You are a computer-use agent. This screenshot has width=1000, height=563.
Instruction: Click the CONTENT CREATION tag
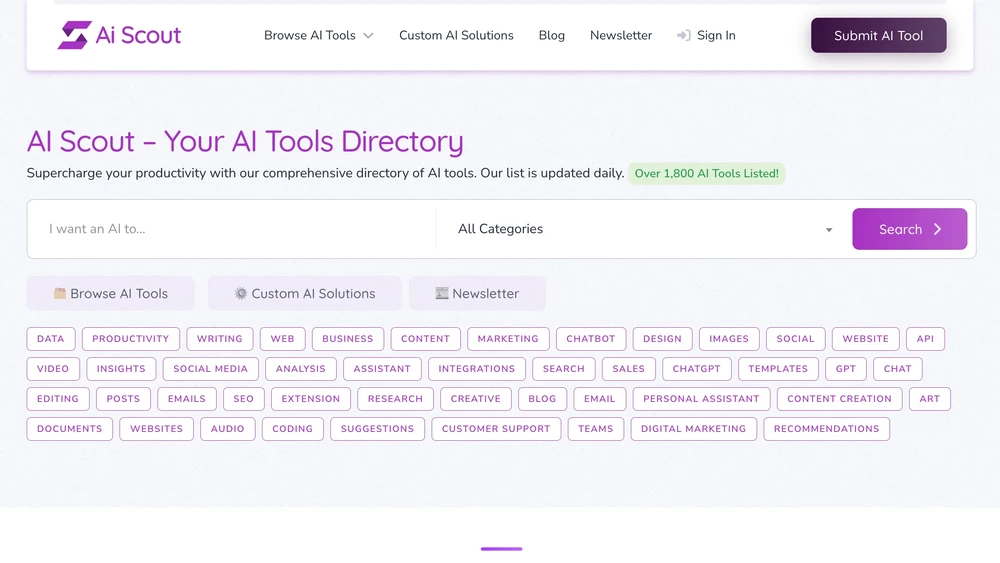(x=839, y=398)
